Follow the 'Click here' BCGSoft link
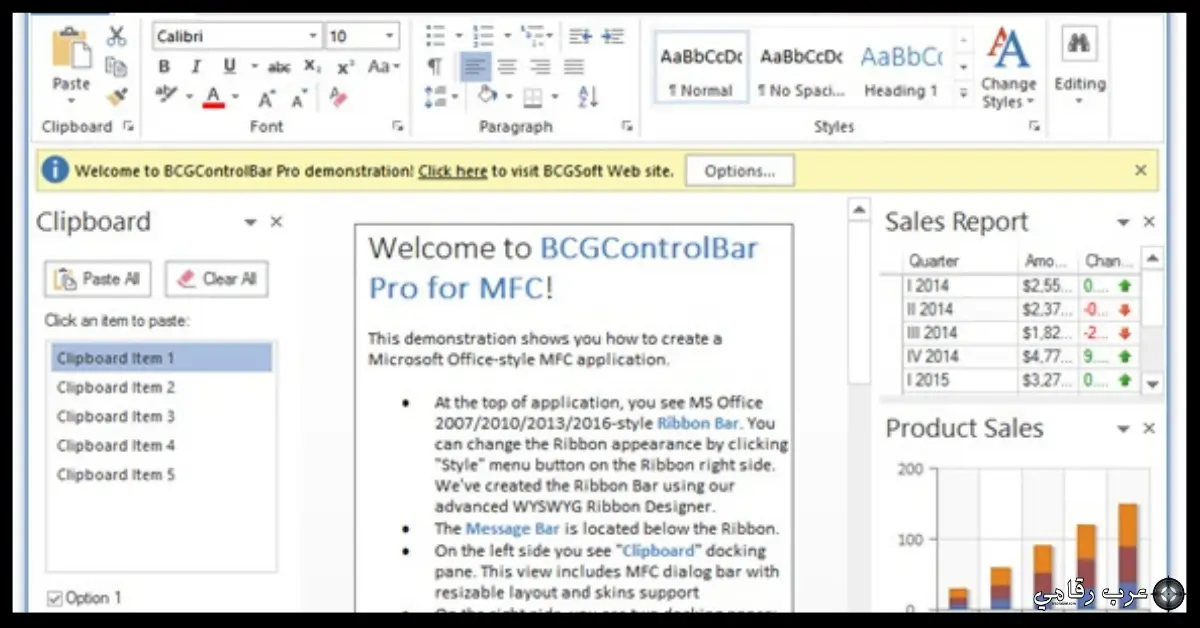The height and width of the screenshot is (628, 1200). click(452, 171)
